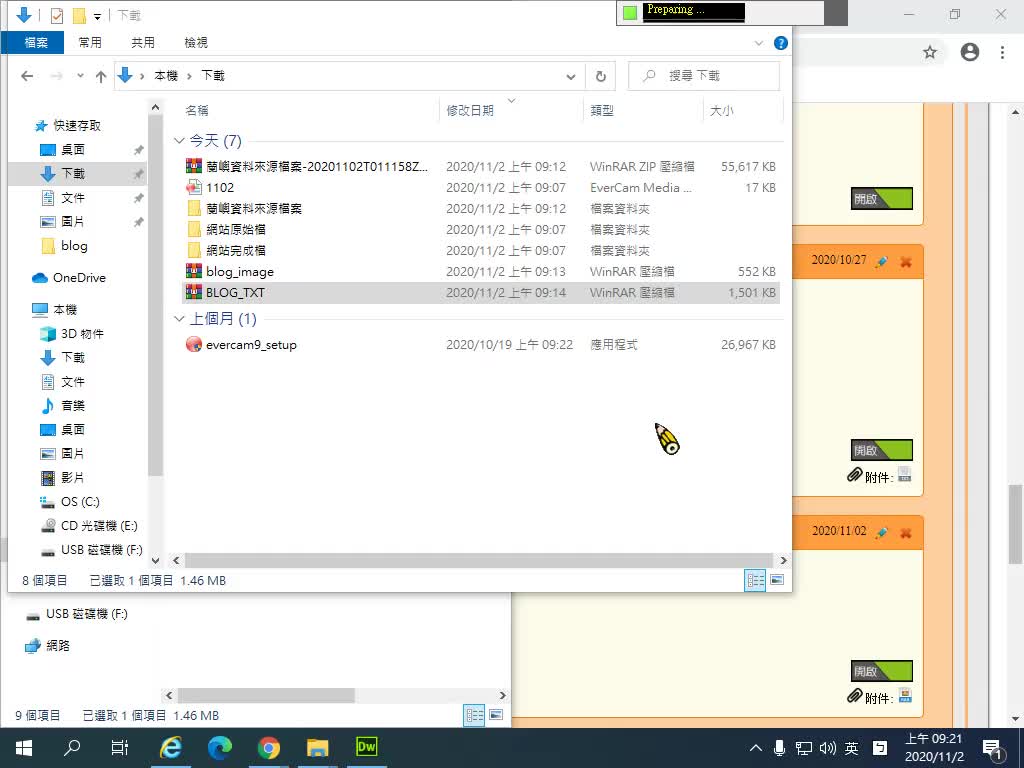Viewport: 1024px width, 768px height.
Task: Open the breadcrumb chevron between 本機 and 下載
Action: click(x=189, y=76)
